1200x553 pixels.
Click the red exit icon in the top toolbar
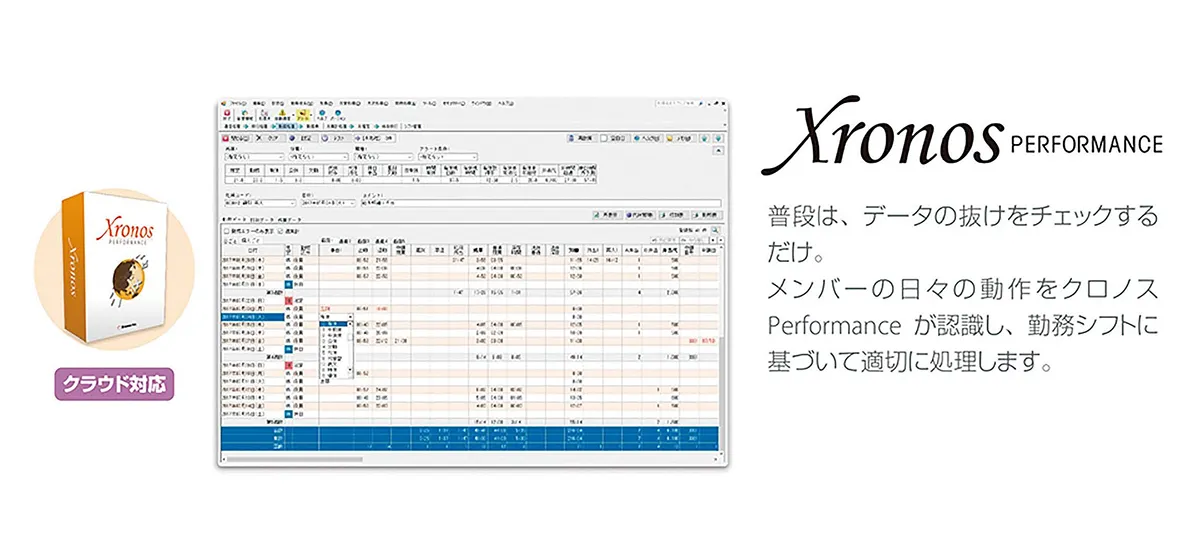pyautogui.click(x=227, y=113)
